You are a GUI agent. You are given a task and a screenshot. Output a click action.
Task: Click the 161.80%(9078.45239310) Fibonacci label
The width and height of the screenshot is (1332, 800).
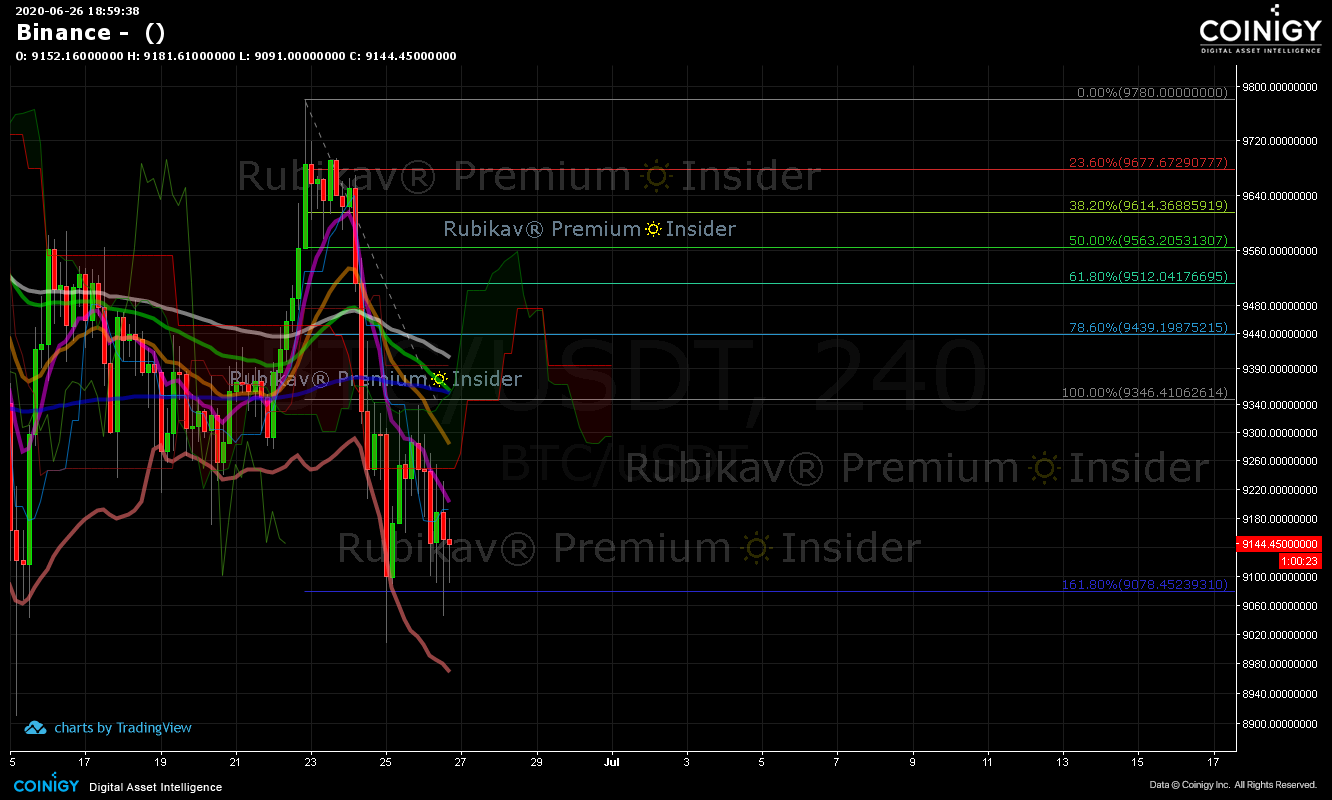pos(1144,584)
